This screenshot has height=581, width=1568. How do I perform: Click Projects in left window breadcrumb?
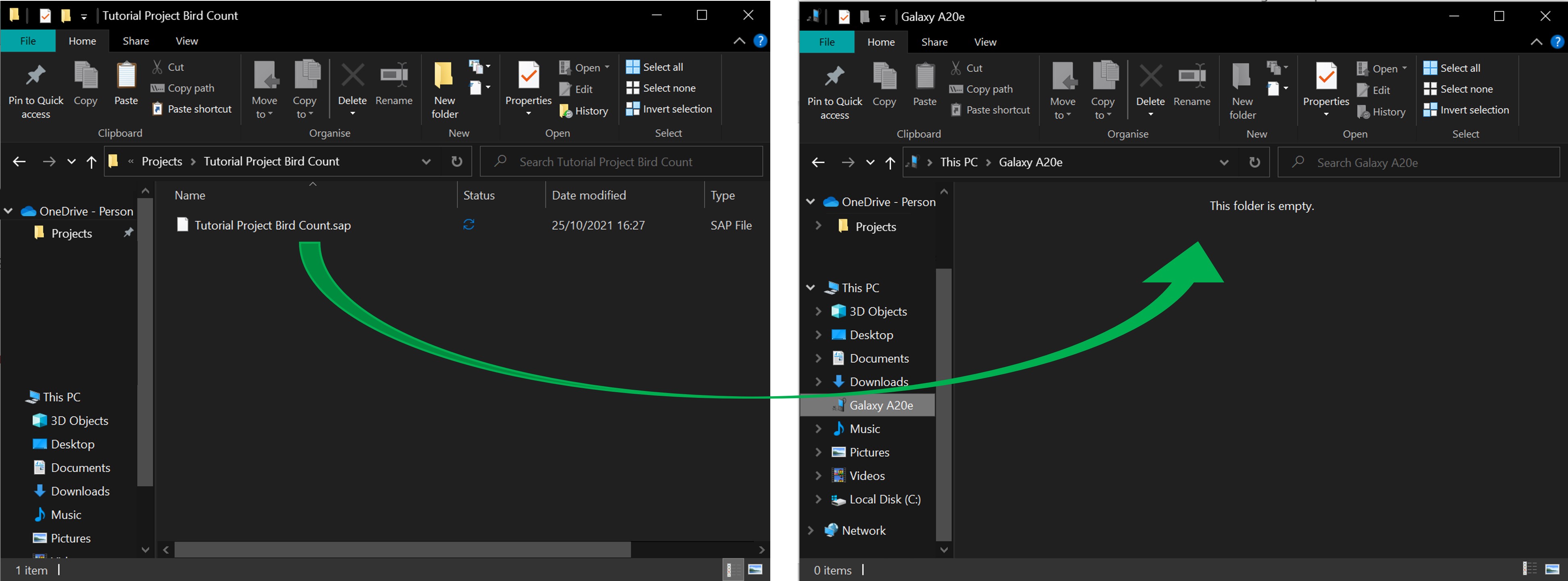162,161
